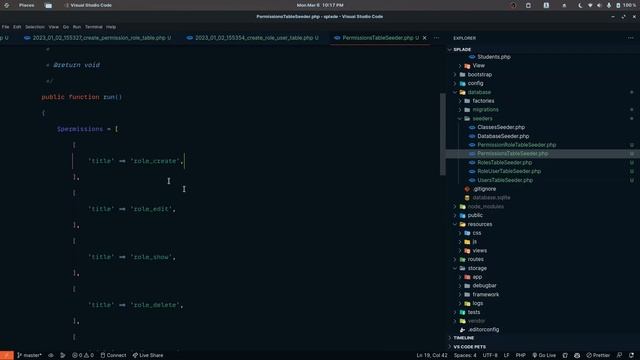The height and width of the screenshot is (360, 640).
Task: Click the .editorconfig file icon
Action: point(462,329)
